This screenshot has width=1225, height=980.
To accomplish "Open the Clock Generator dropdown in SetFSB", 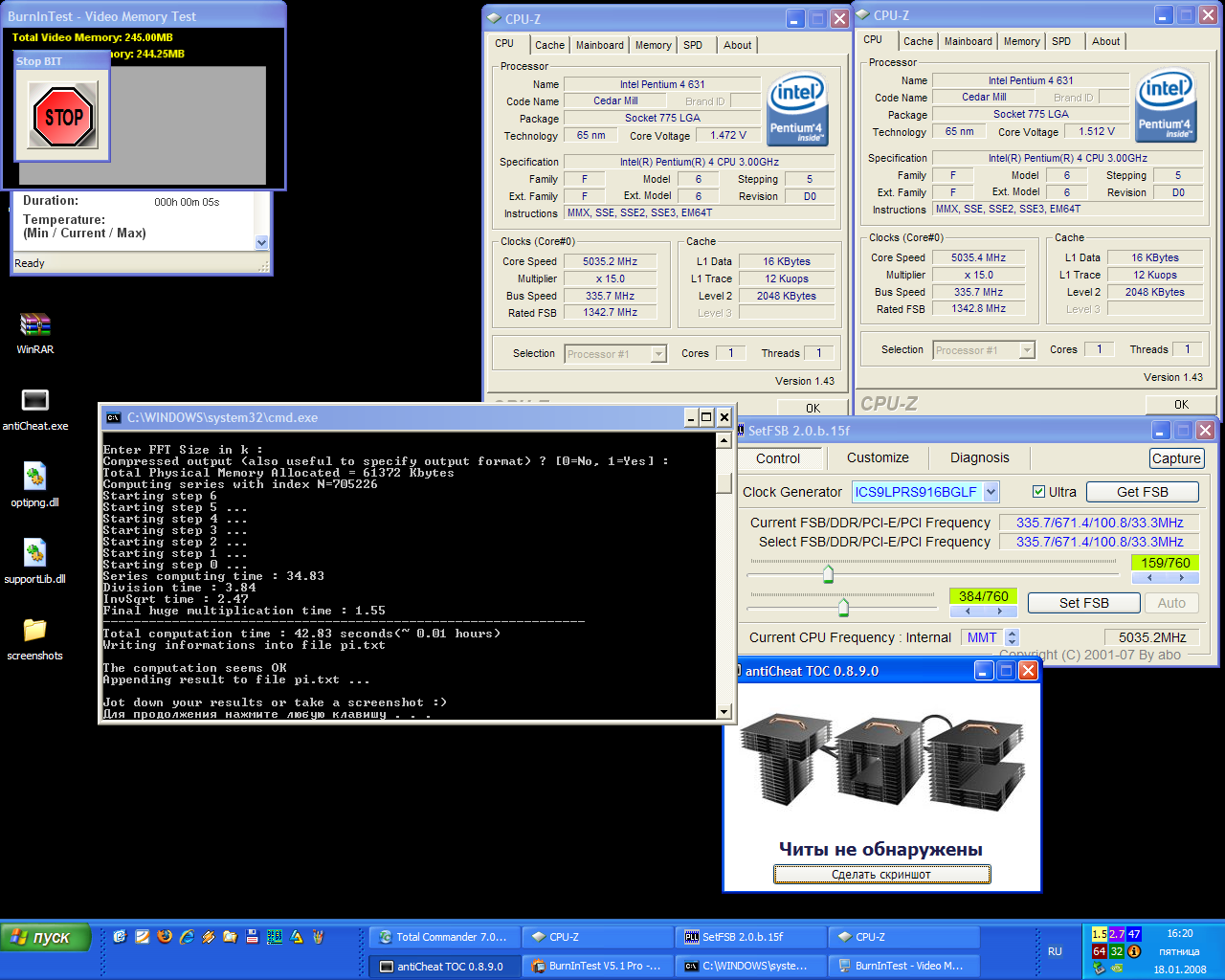I will pyautogui.click(x=991, y=492).
